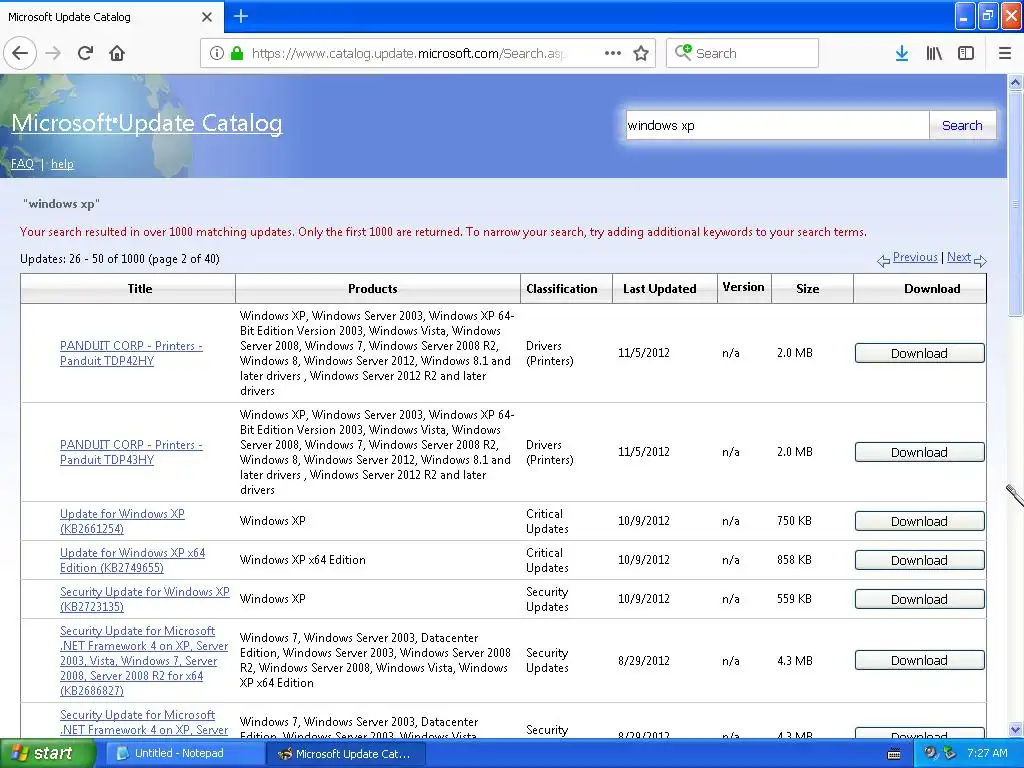Switch to Microsoft Update Catalog taskbar button
Screen dimensions: 1024x768
tap(346, 754)
